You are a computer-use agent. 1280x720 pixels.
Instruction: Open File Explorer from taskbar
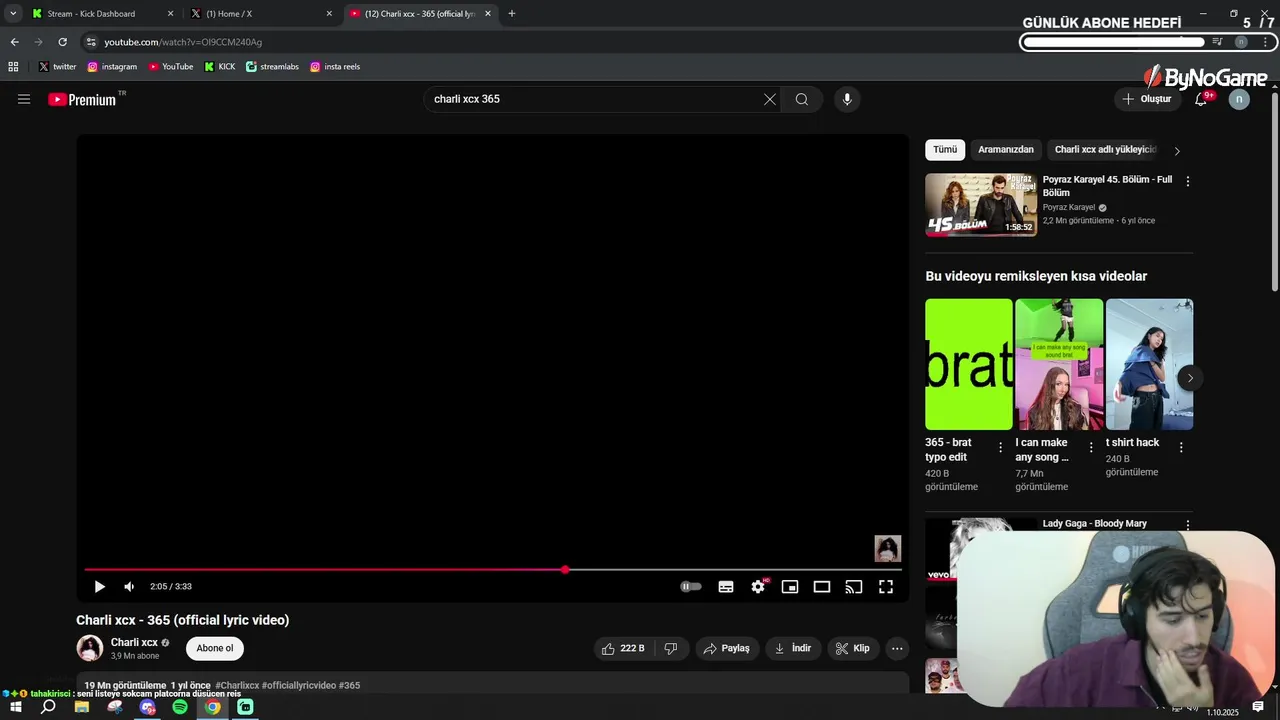(x=82, y=707)
